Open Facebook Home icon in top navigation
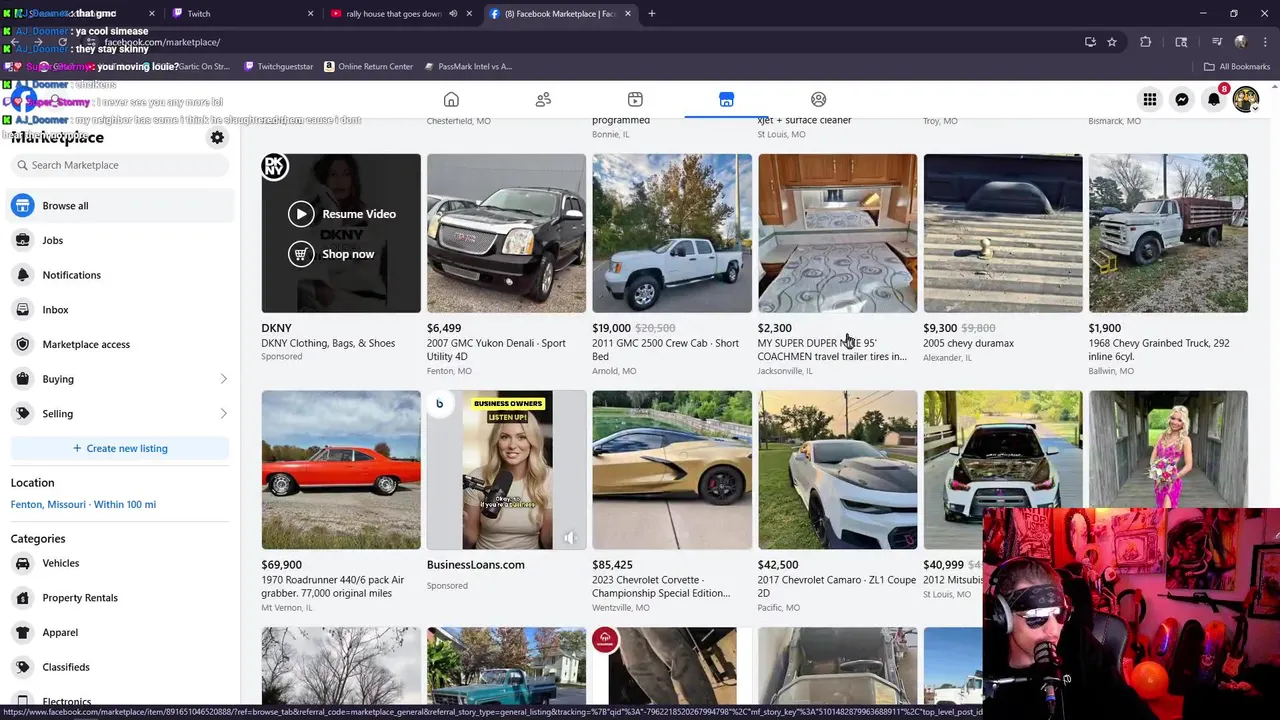Viewport: 1280px width, 720px height. (451, 100)
